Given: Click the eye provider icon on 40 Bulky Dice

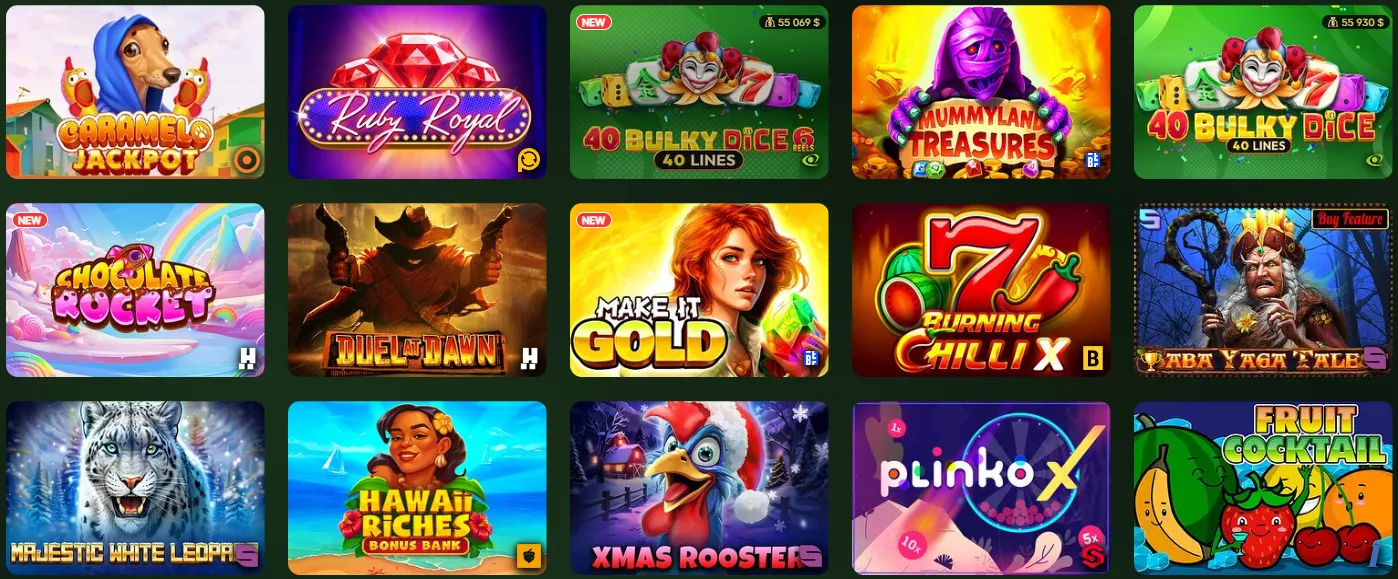Looking at the screenshot, I should pyautogui.click(x=1374, y=160).
